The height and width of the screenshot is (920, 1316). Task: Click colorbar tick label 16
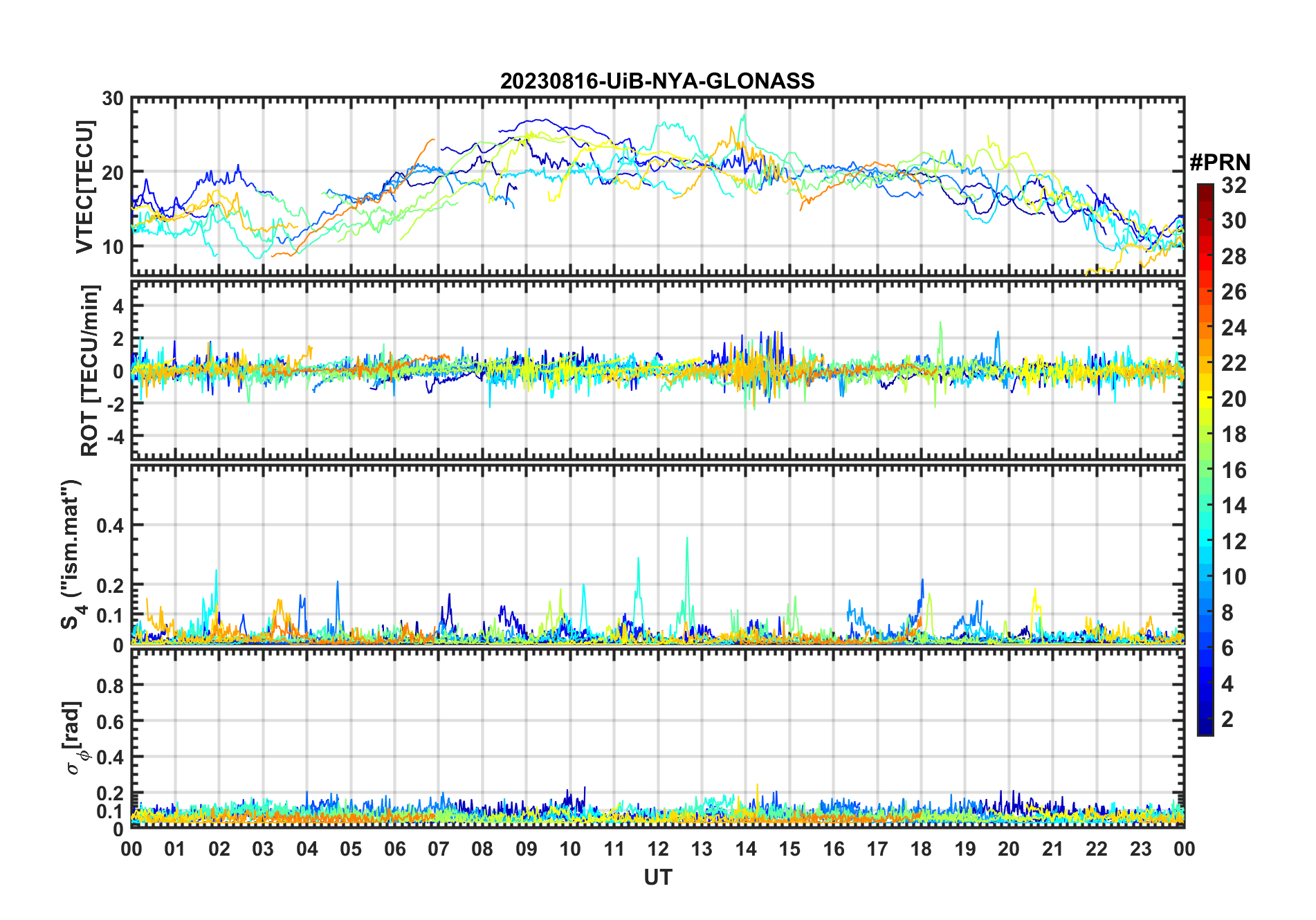point(1234,470)
